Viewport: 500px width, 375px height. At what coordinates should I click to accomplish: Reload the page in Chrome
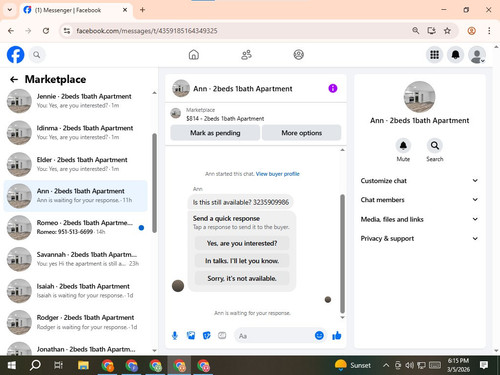46,31
